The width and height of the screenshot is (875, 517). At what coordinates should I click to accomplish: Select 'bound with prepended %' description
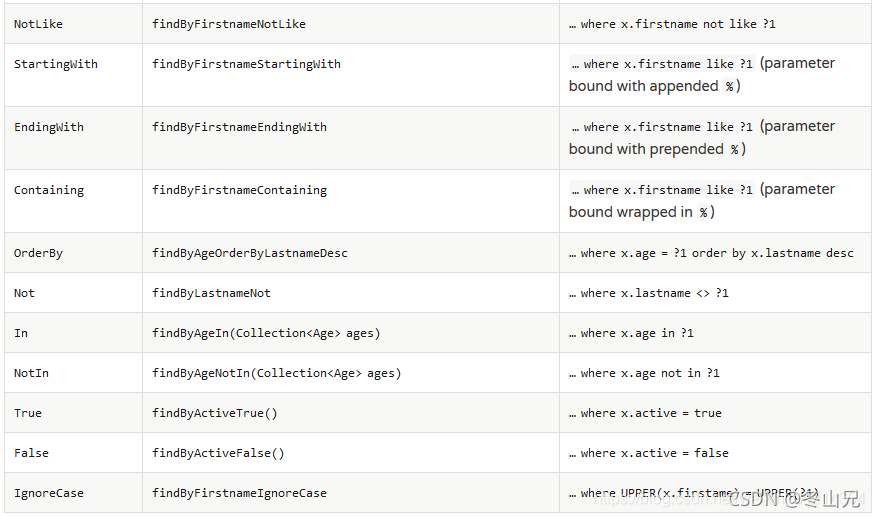point(657,150)
